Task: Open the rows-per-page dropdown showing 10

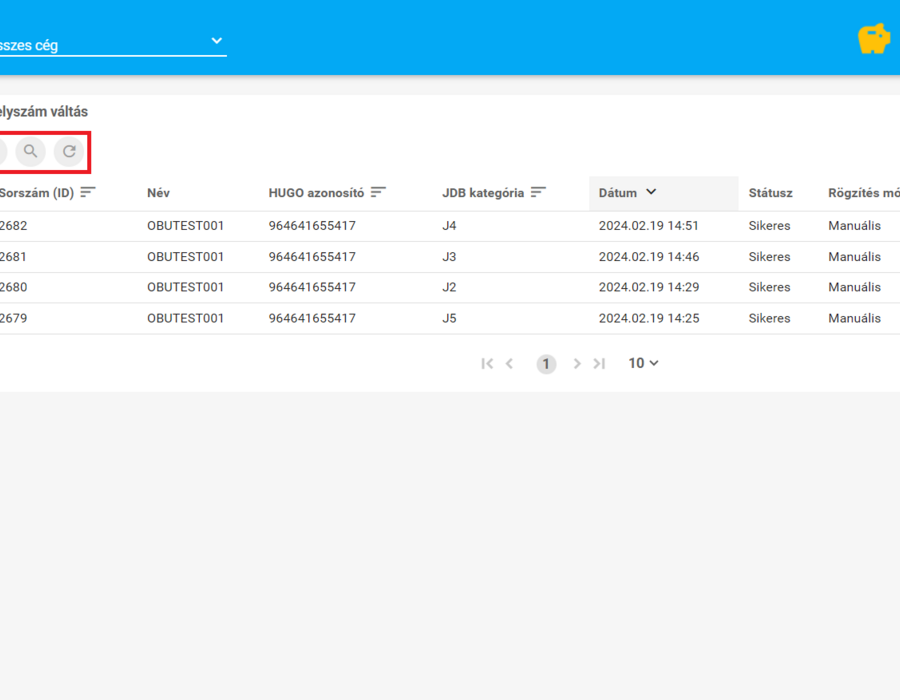Action: (643, 363)
